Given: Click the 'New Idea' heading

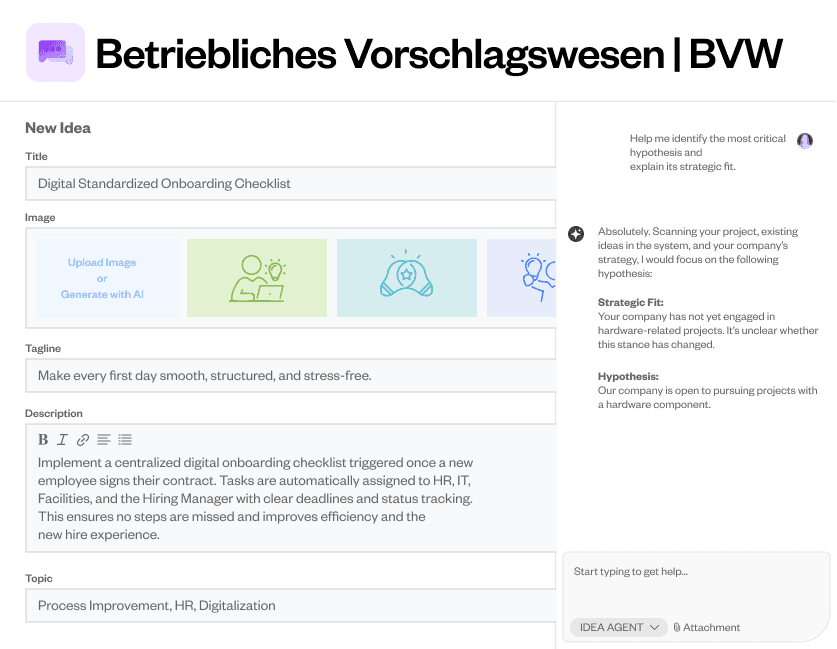Looking at the screenshot, I should tap(58, 128).
